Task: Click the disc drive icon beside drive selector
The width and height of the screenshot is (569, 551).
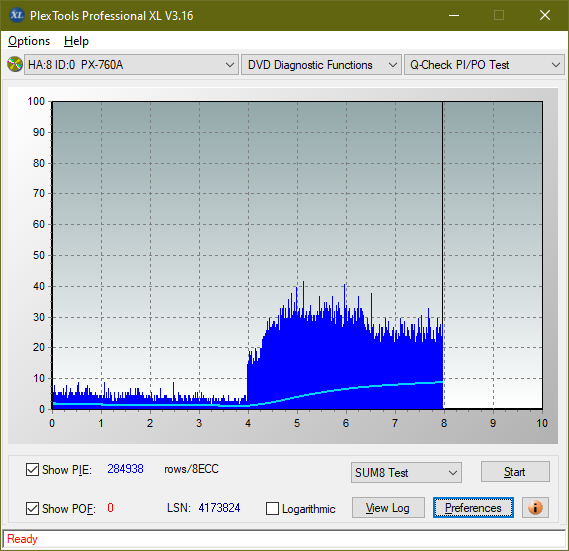Action: click(x=15, y=65)
